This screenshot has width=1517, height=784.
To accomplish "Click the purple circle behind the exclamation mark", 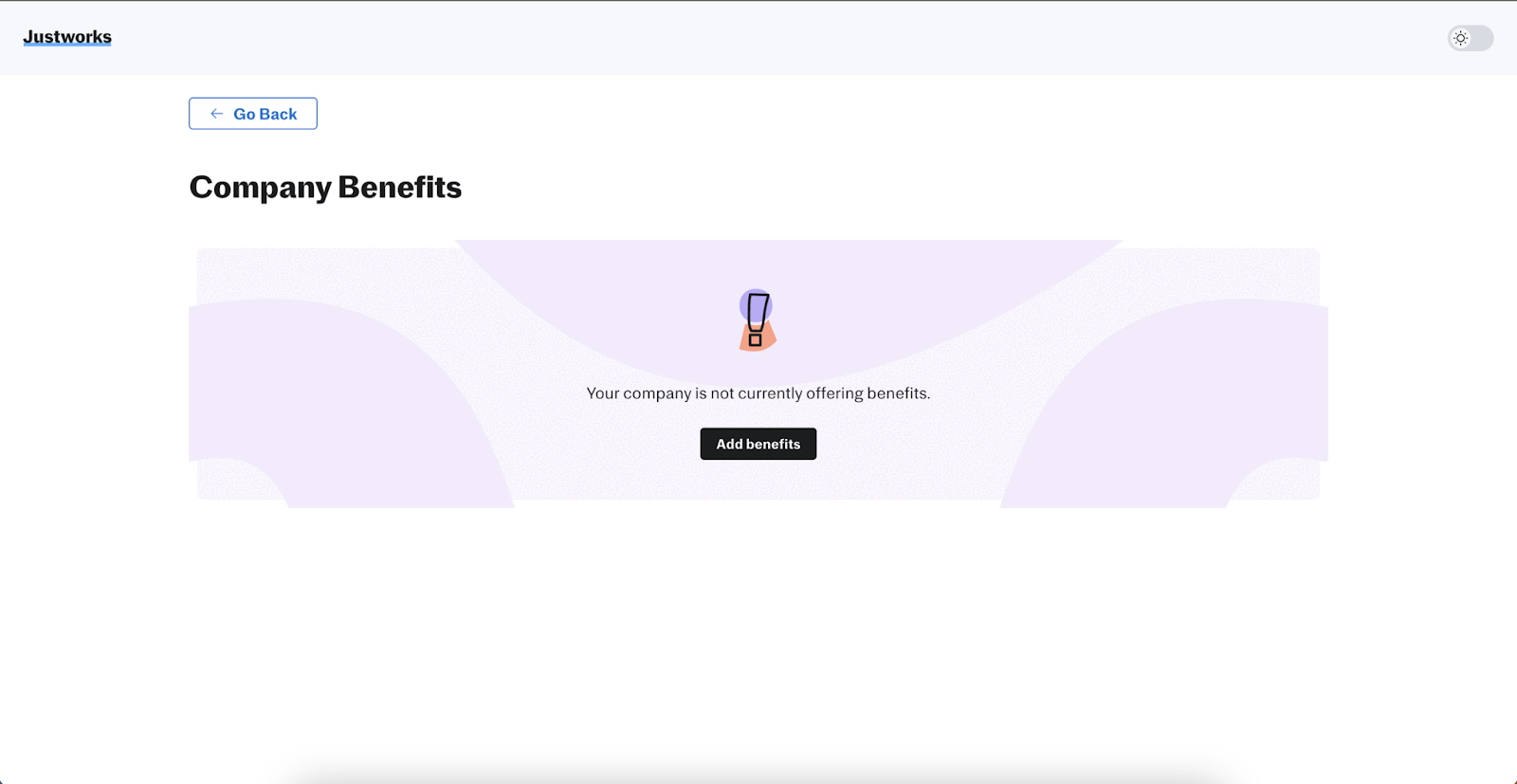I will 744,303.
